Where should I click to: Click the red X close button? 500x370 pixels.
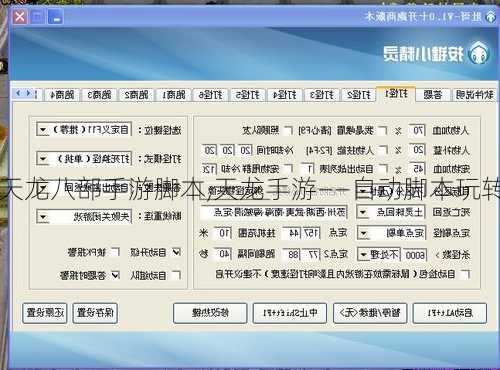(x=20, y=16)
